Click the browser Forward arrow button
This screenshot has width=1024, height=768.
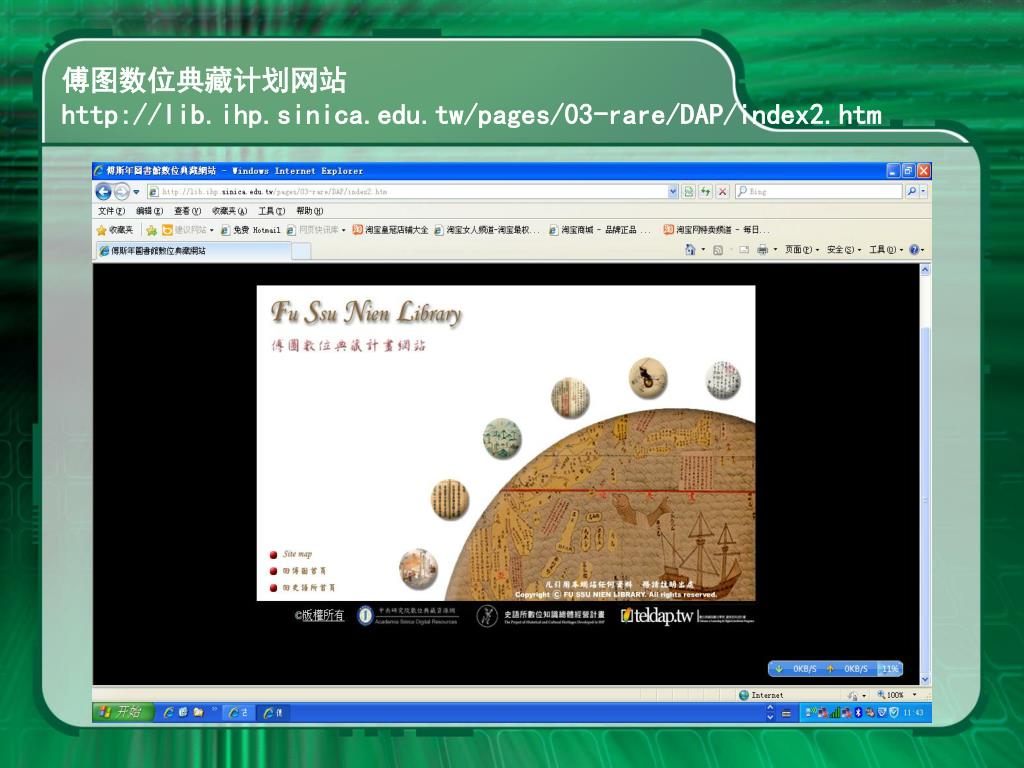tap(121, 191)
